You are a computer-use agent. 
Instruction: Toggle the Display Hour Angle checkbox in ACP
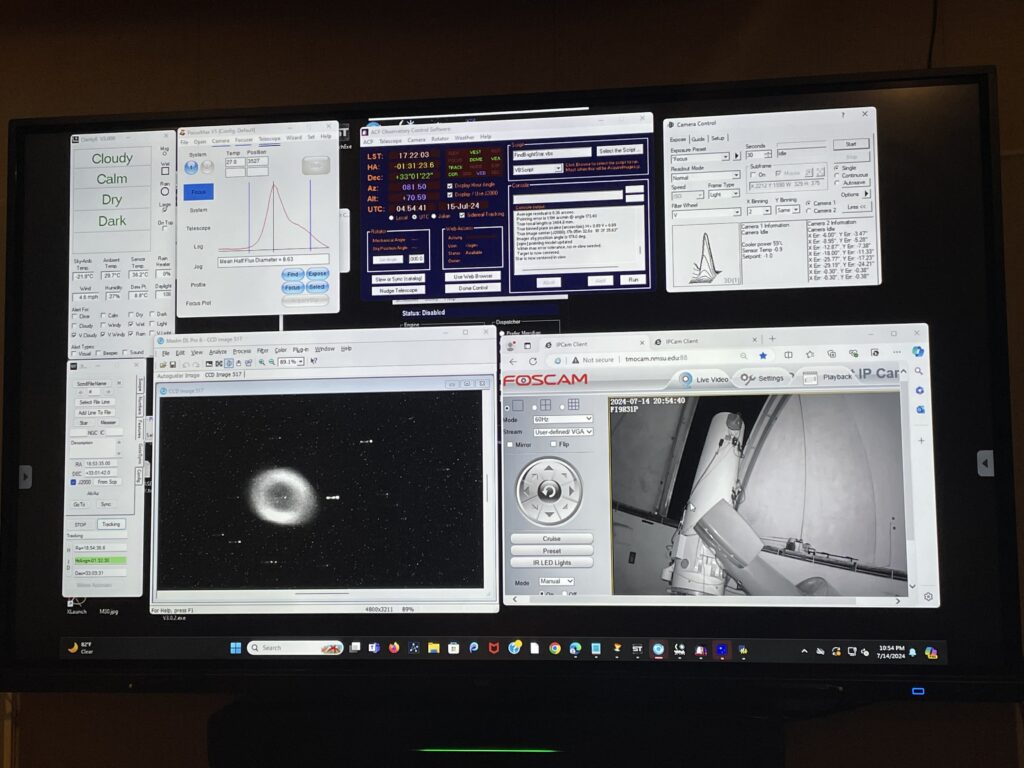tap(449, 185)
